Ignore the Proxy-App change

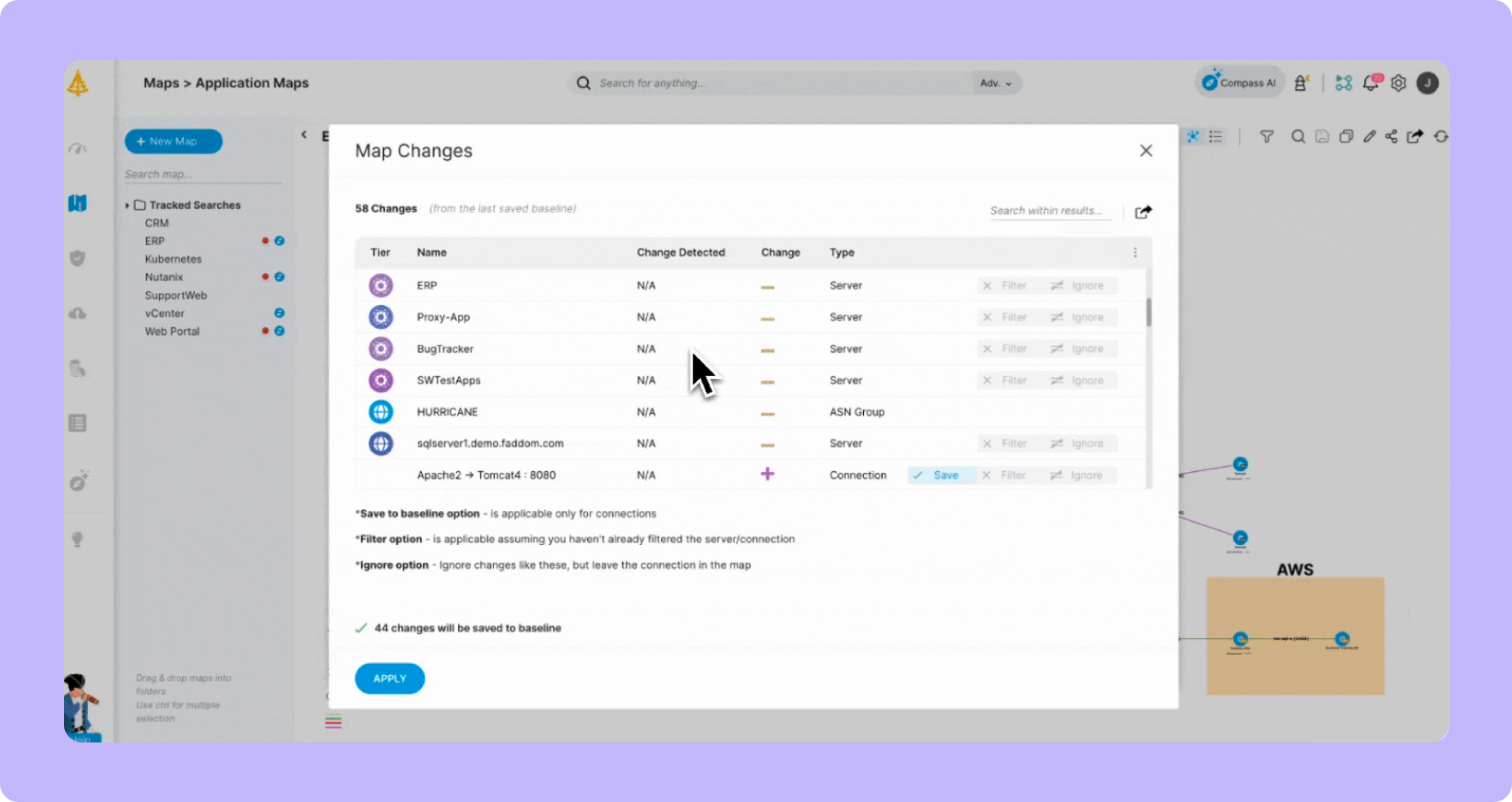(x=1077, y=317)
